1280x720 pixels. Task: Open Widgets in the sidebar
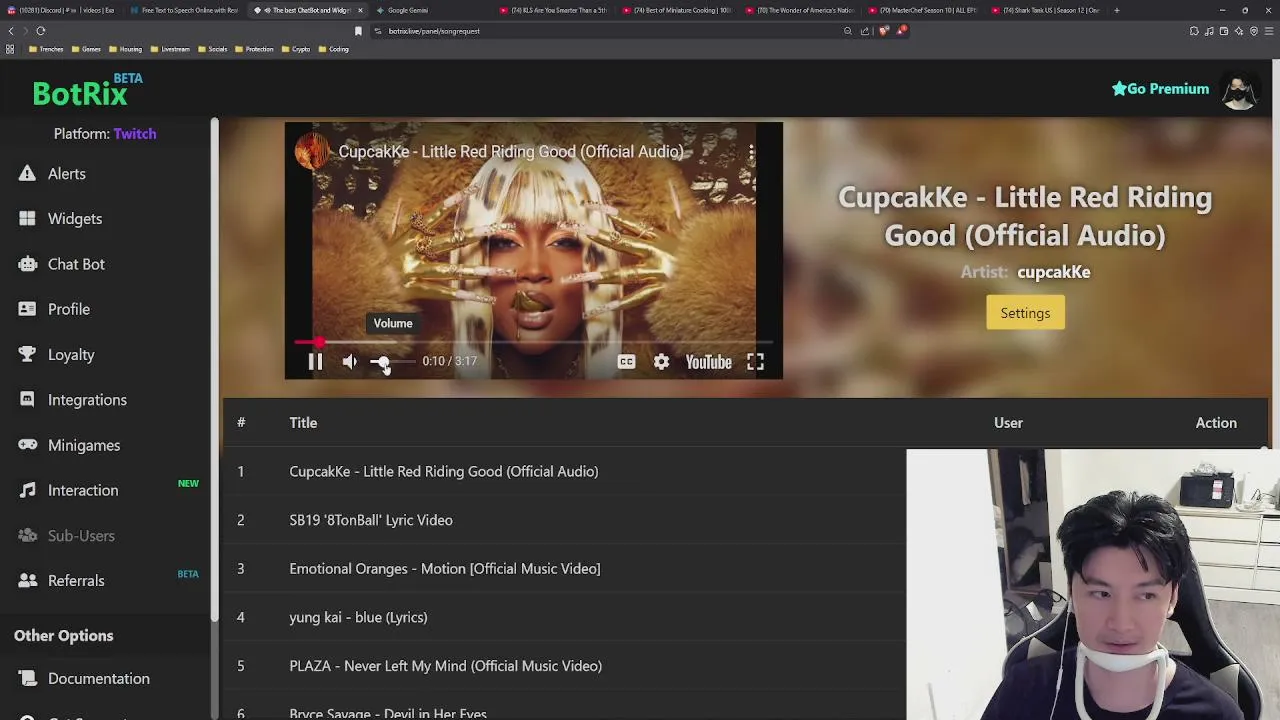pos(75,219)
